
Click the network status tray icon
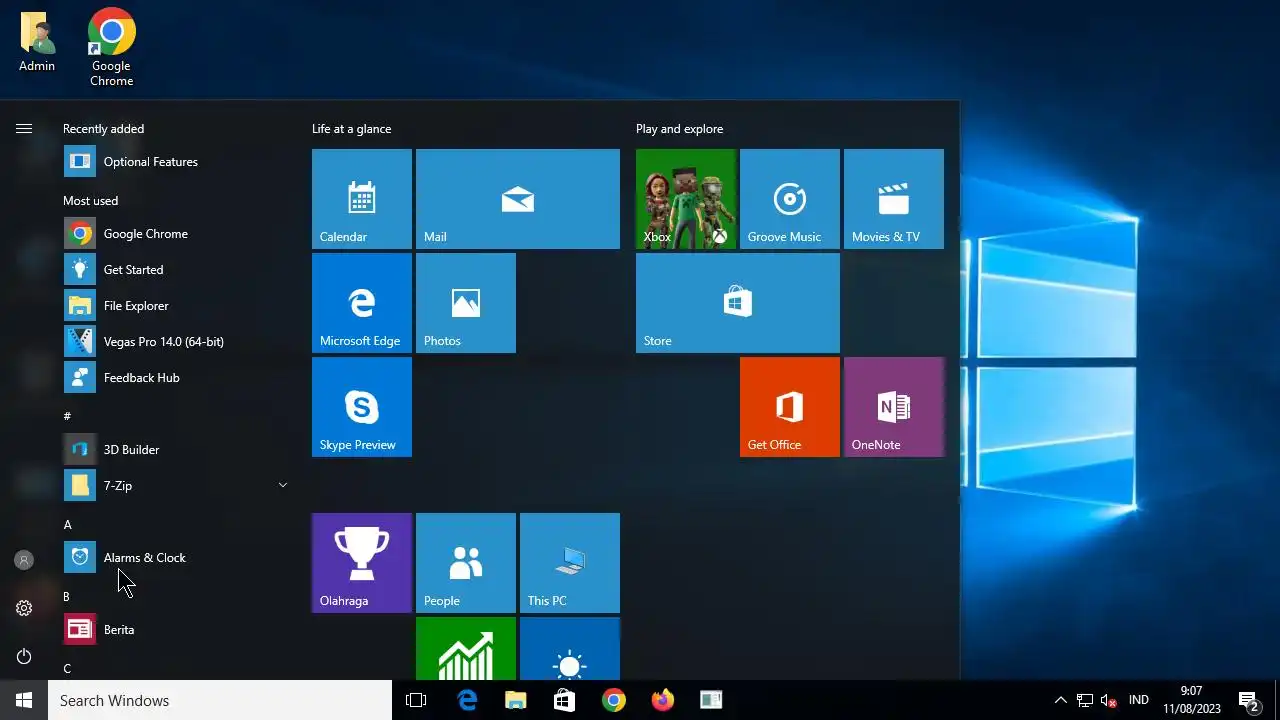1085,700
